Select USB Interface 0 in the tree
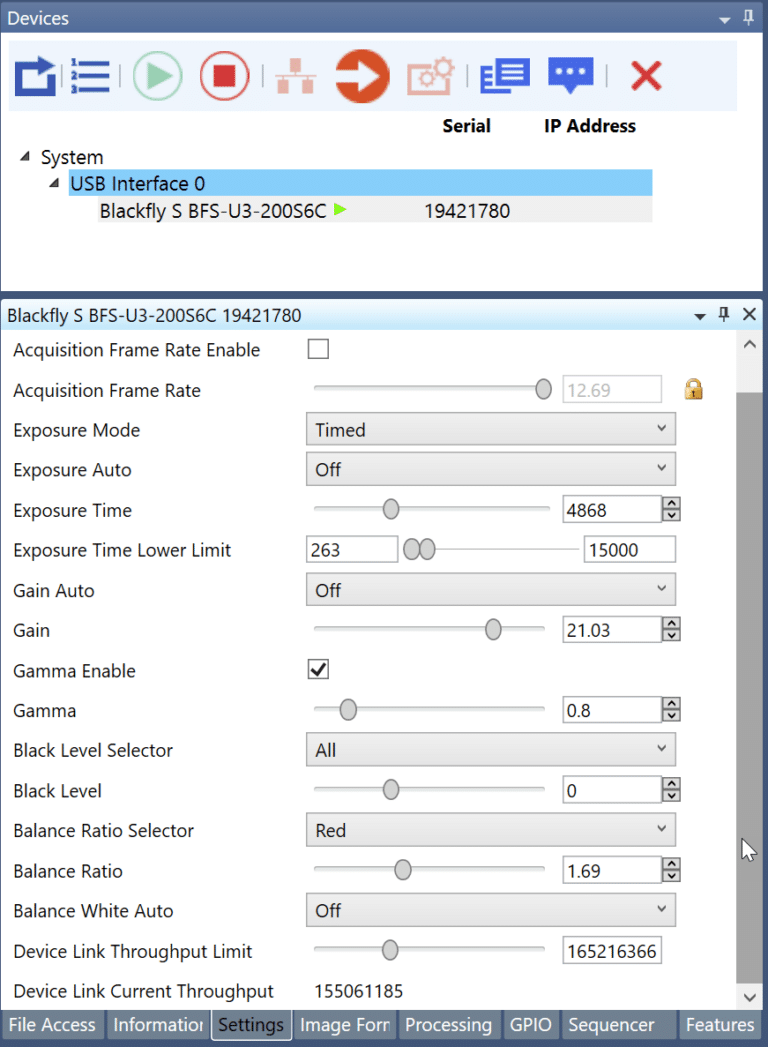 [360, 183]
